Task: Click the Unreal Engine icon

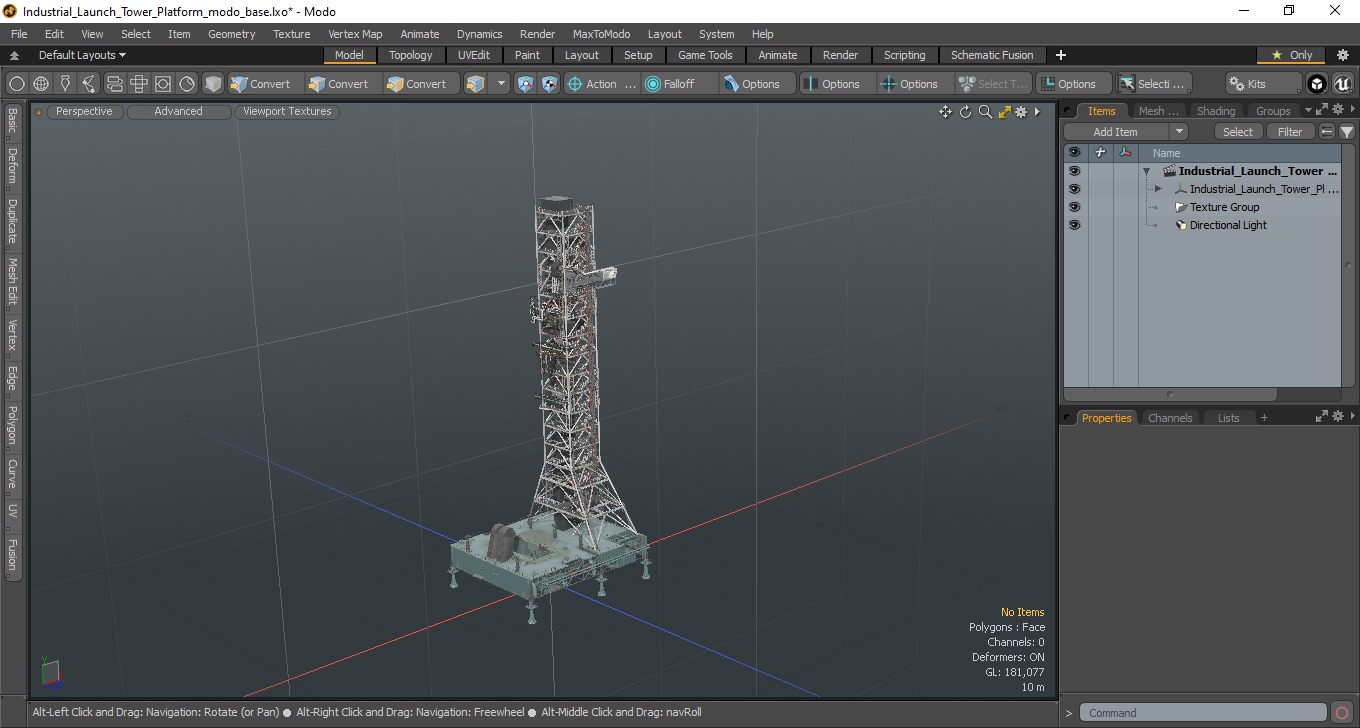Action: 1342,84
